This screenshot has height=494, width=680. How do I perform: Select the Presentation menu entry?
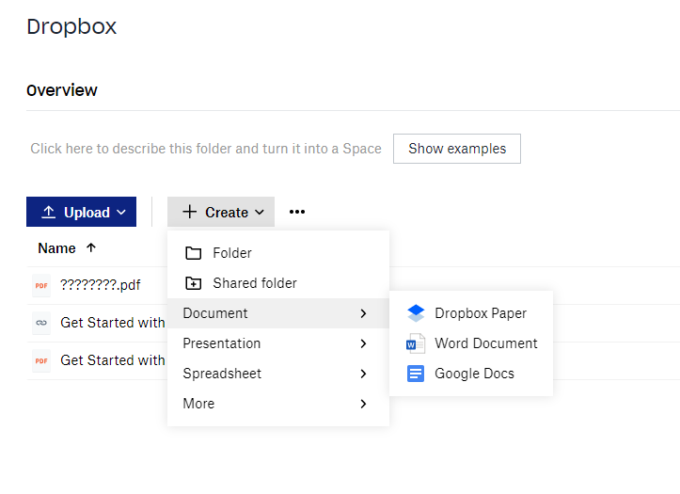pyautogui.click(x=278, y=344)
